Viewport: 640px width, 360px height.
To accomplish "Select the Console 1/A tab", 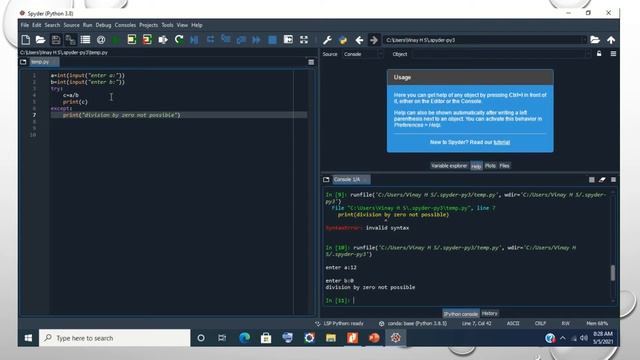I will 351,180.
